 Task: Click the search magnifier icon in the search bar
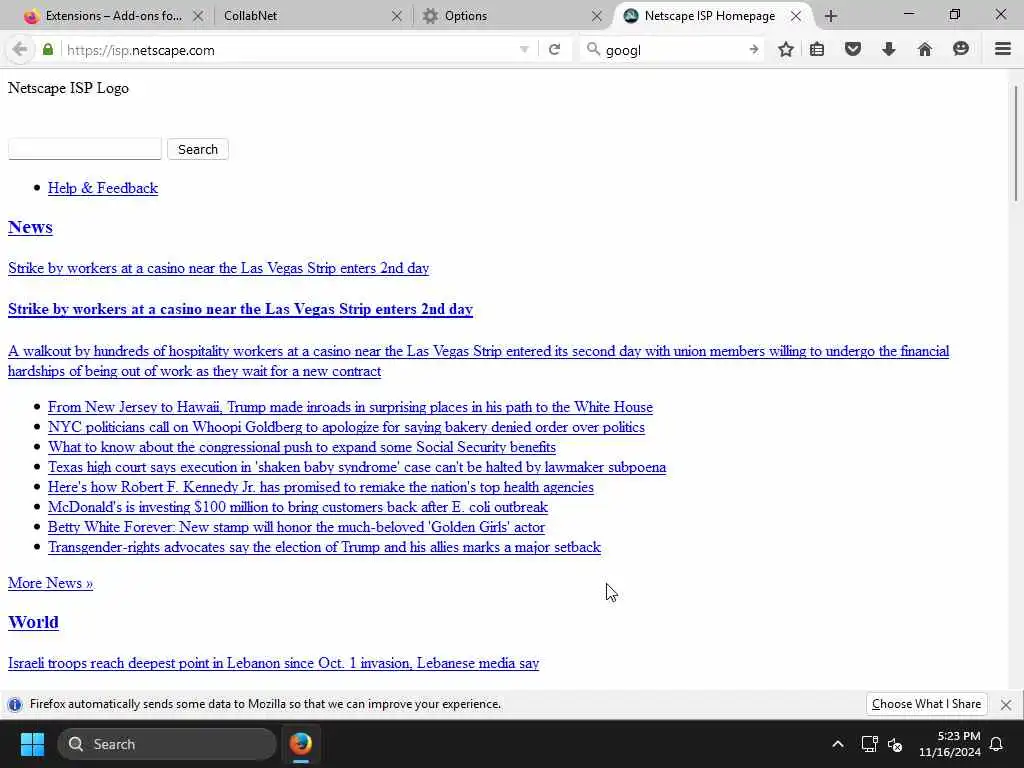593,50
